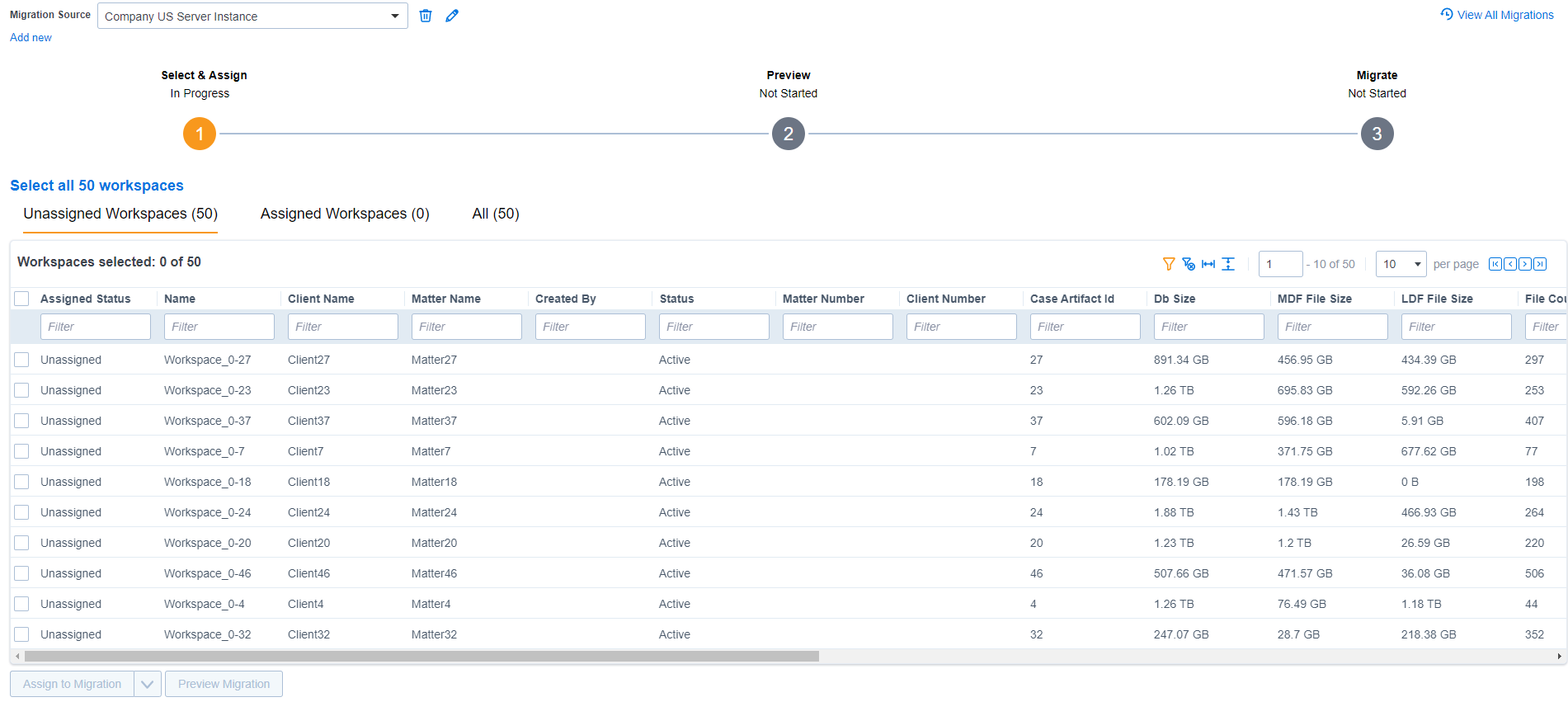The height and width of the screenshot is (702, 1568).
Task: Click step 1 Select & Assign circle
Action: (200, 134)
